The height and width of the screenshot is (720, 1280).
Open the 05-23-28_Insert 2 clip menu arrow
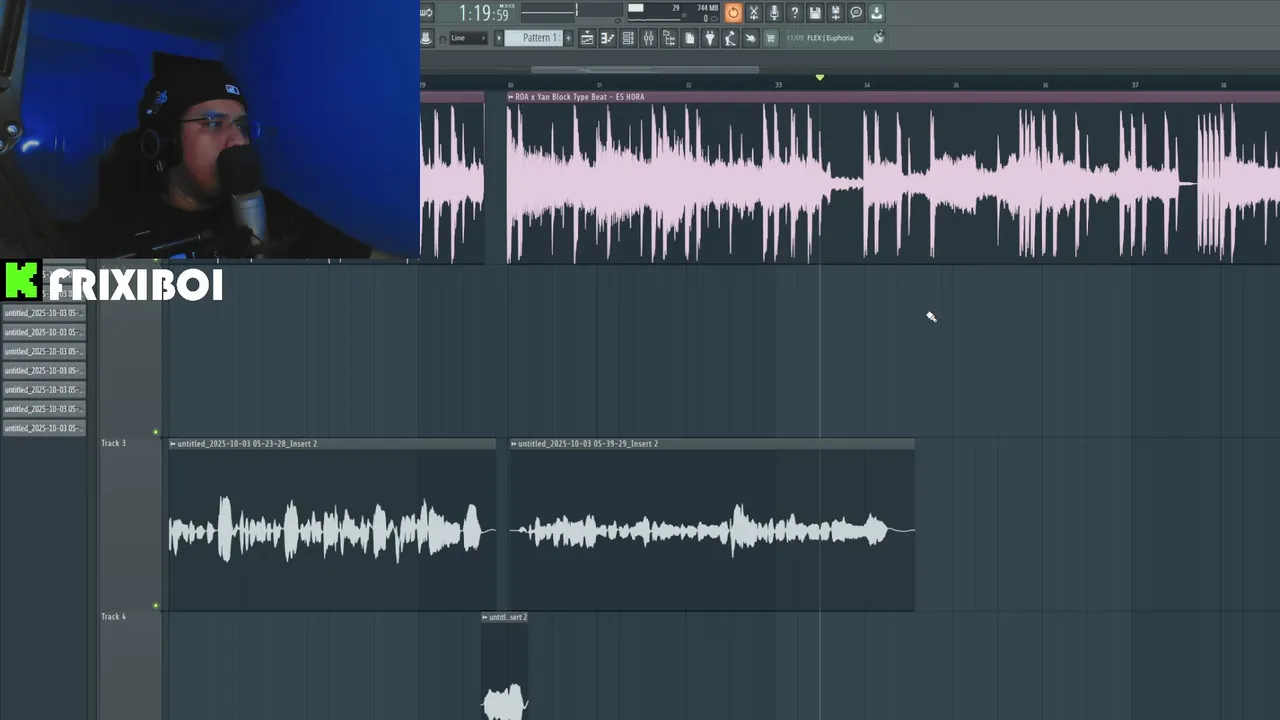[173, 443]
